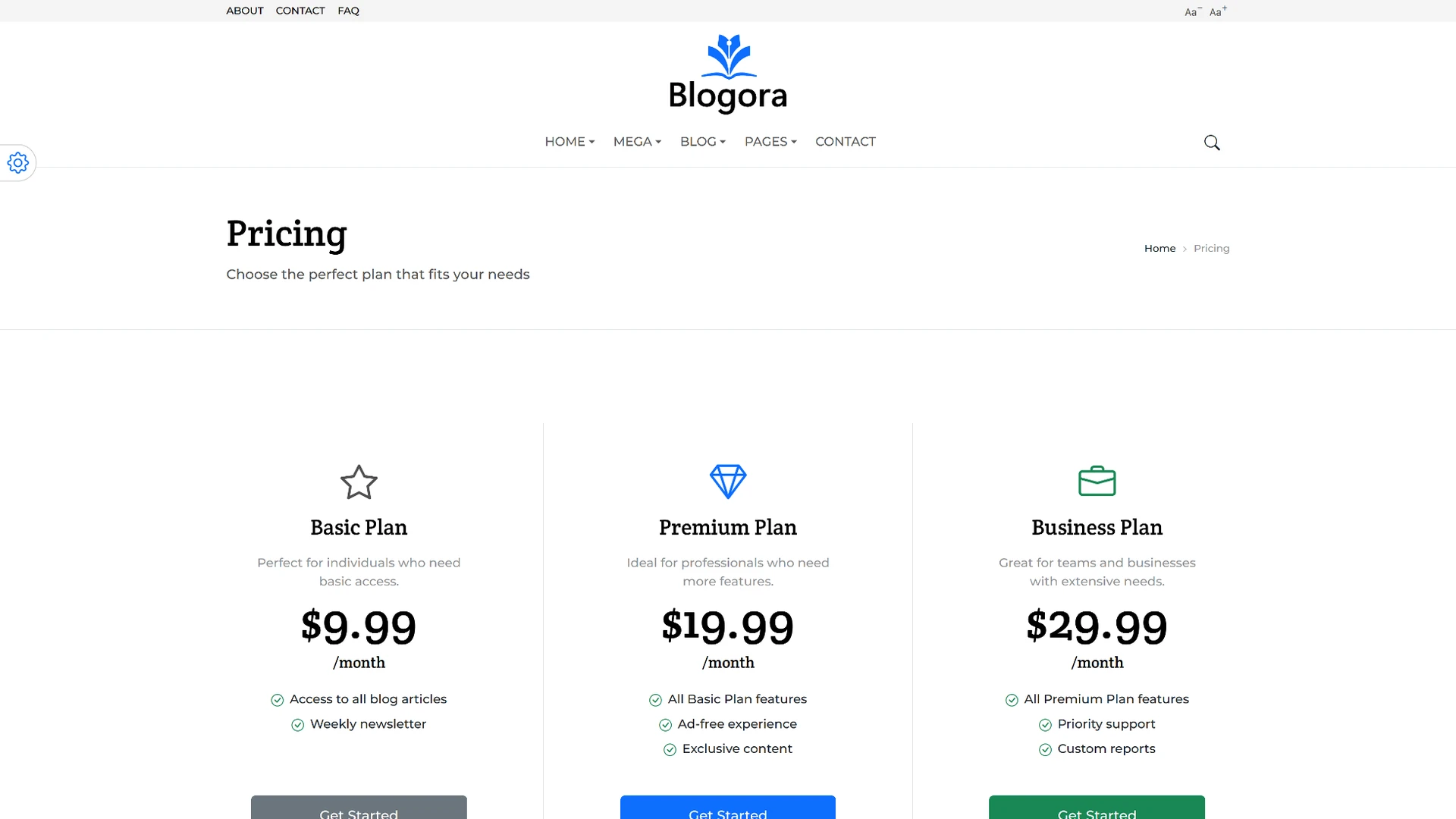
Task: Click 'Priority support' feature text
Action: pos(1106,724)
